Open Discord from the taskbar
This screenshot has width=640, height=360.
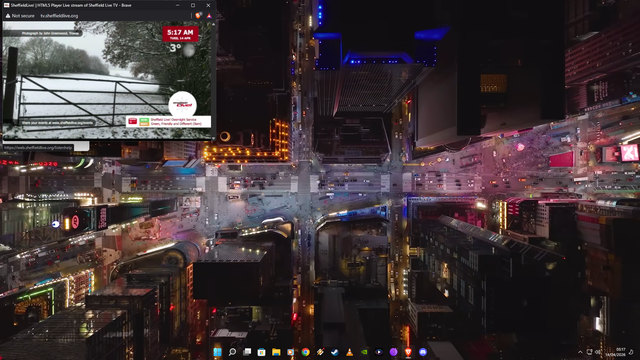[x=423, y=352]
